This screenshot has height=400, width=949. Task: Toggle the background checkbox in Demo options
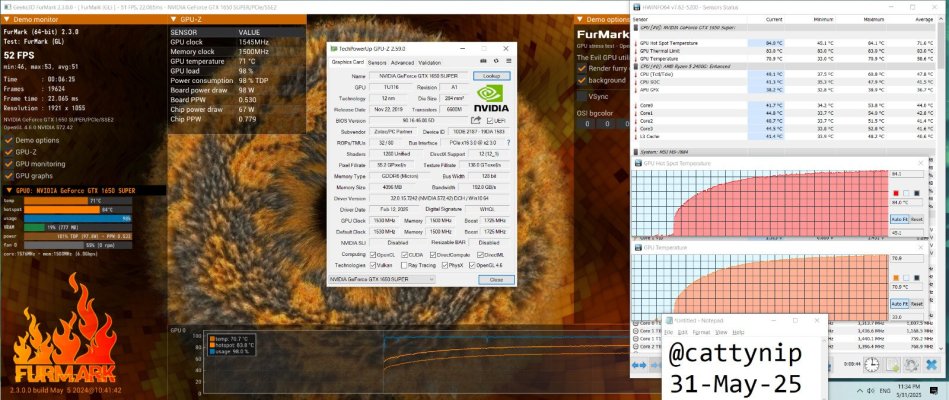pyautogui.click(x=582, y=80)
